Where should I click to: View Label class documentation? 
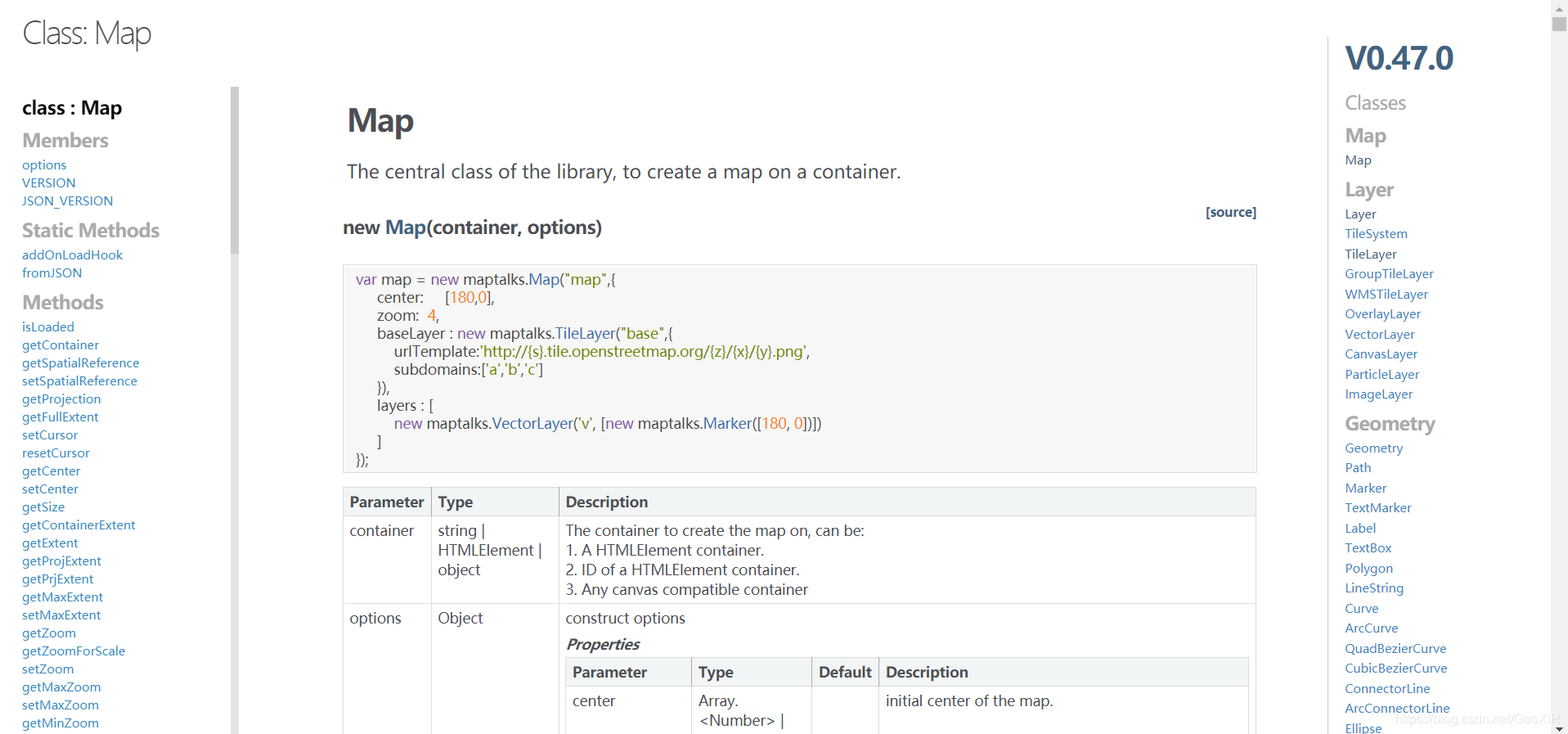point(1360,529)
